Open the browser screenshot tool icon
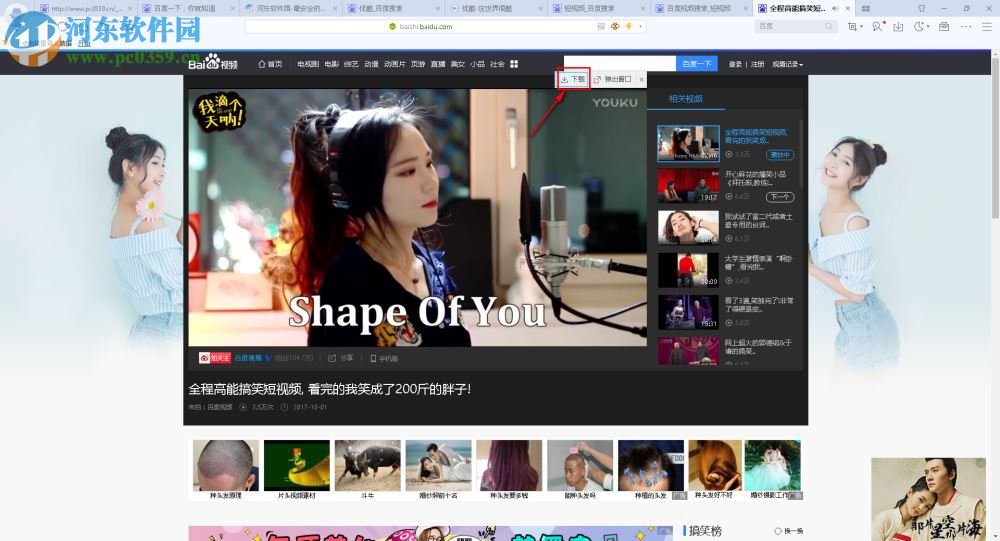Viewport: 1000px width, 541px height. click(853, 26)
